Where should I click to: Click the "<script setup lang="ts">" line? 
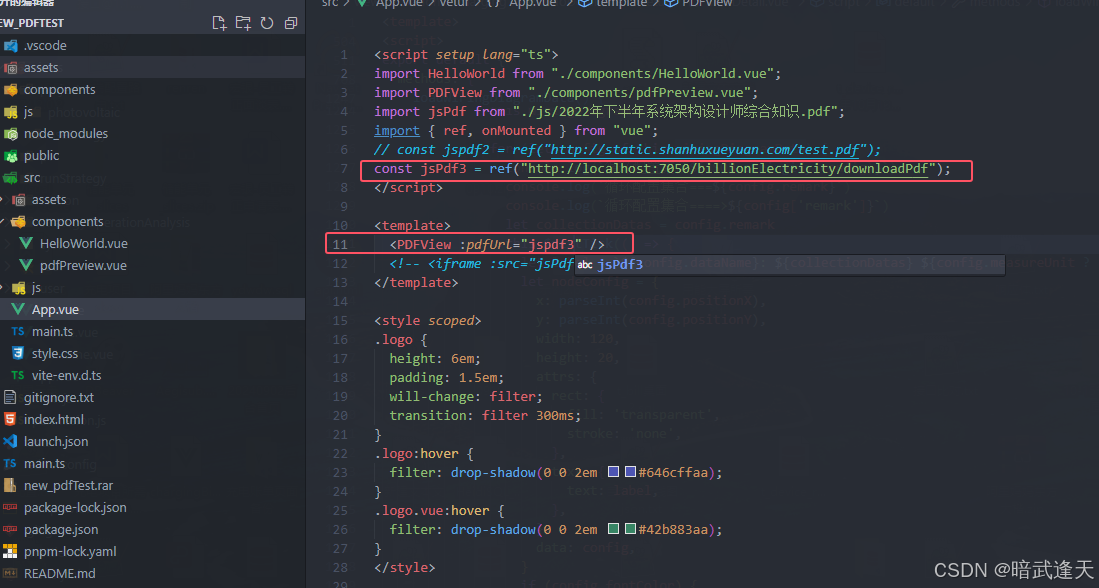pos(466,55)
